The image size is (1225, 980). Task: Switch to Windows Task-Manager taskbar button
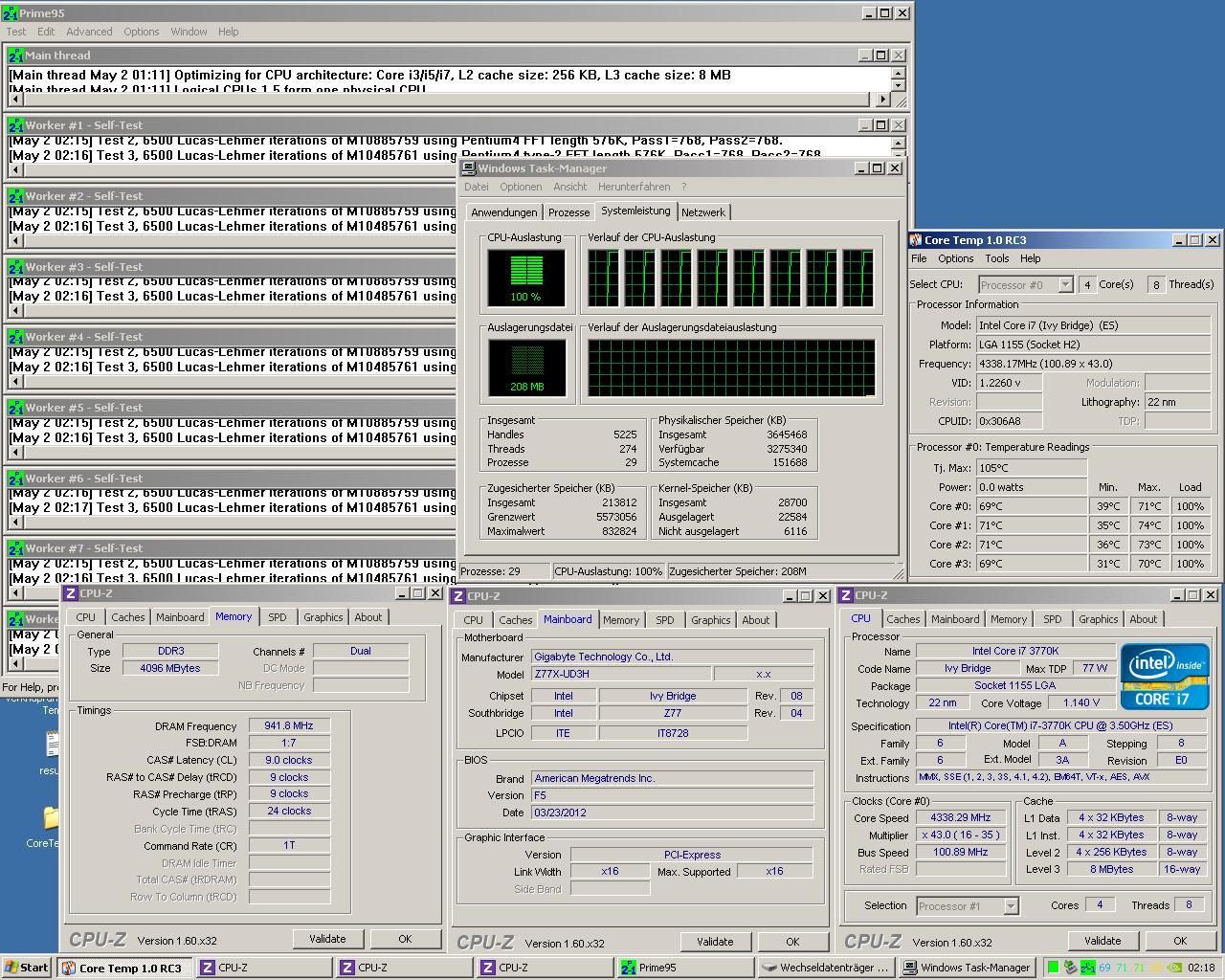966,968
